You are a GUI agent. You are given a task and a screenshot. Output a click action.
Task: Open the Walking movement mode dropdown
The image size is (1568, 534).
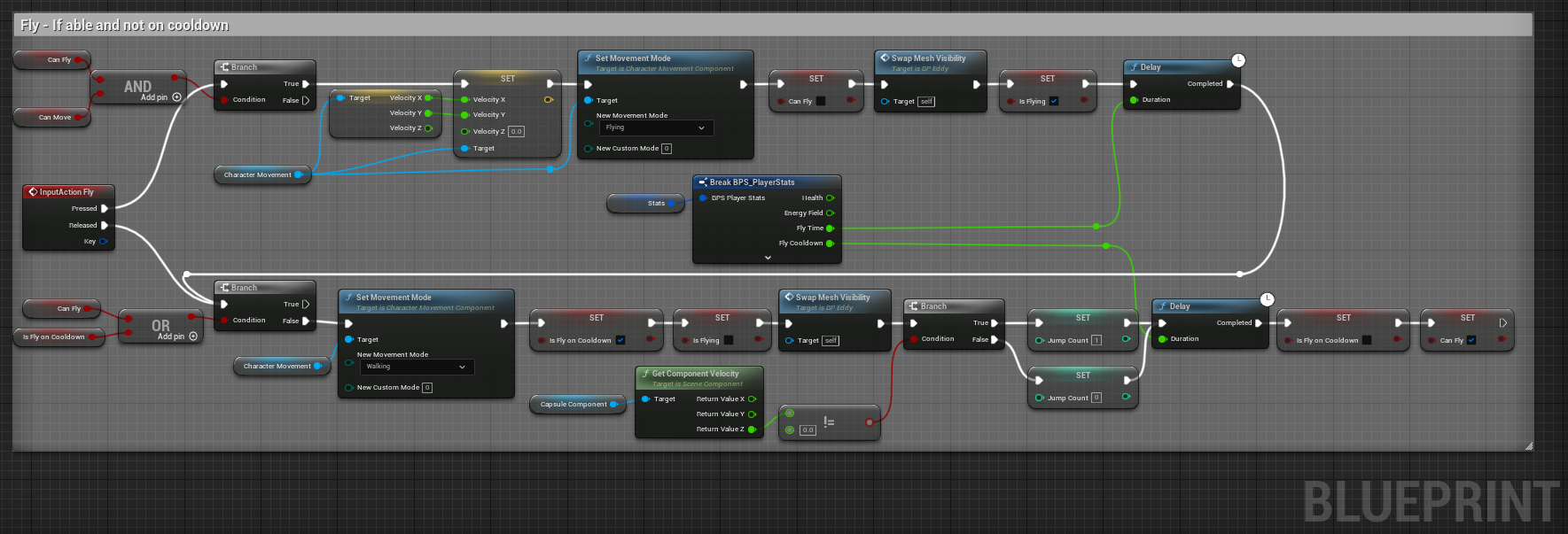point(417,367)
